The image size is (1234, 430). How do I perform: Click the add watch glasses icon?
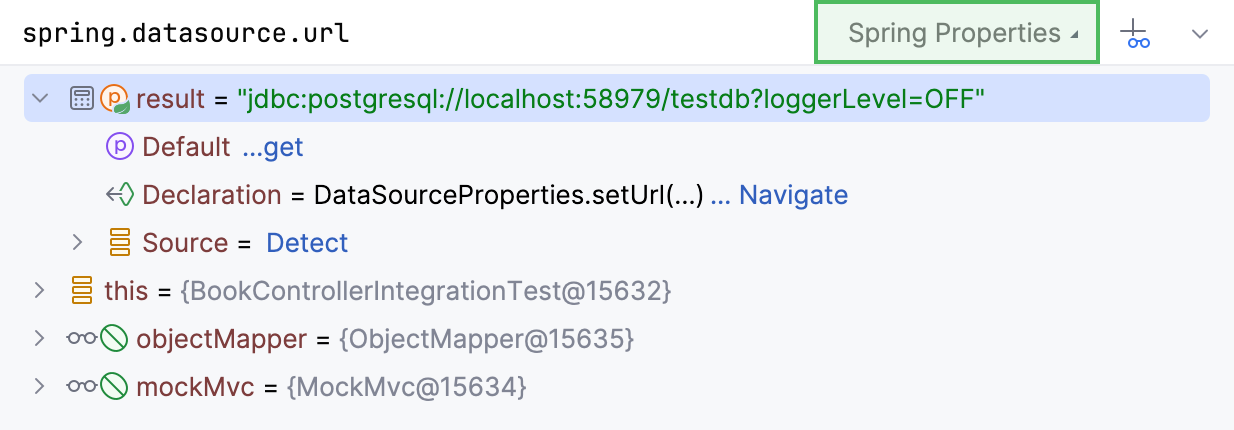click(x=1135, y=34)
